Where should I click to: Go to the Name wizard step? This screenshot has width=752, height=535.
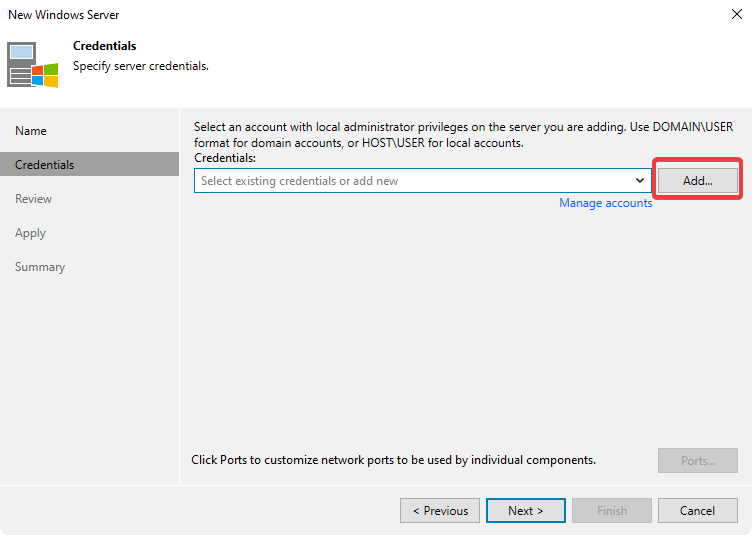click(x=31, y=131)
